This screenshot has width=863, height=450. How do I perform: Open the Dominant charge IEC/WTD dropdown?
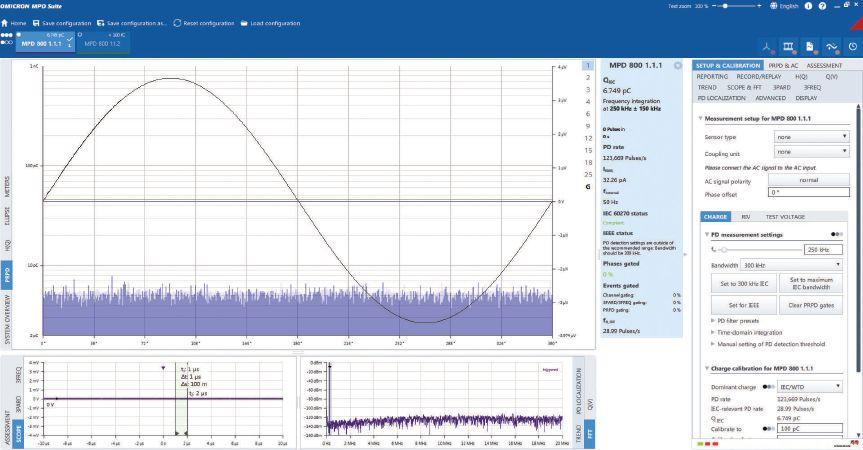coord(810,387)
